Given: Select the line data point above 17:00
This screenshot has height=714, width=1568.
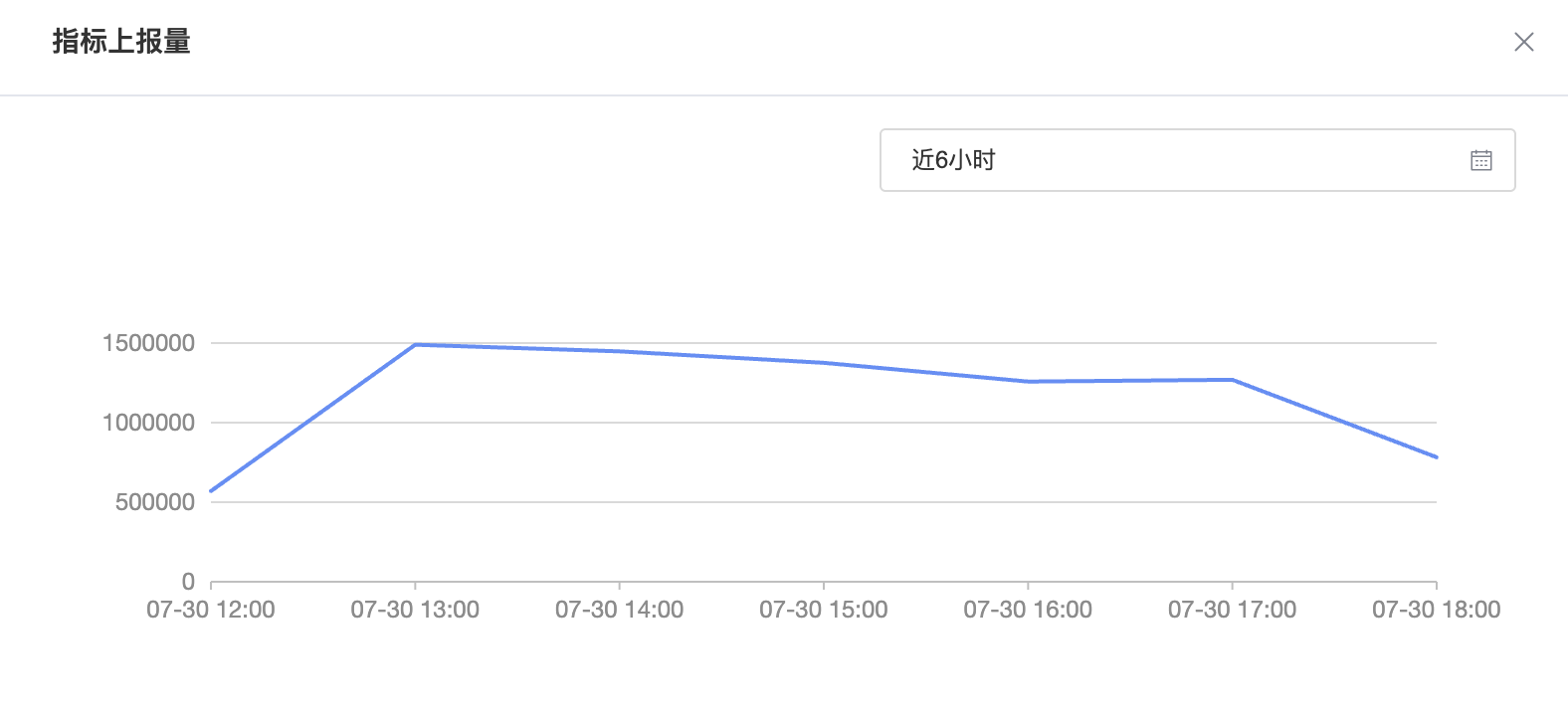Looking at the screenshot, I should point(1232,380).
